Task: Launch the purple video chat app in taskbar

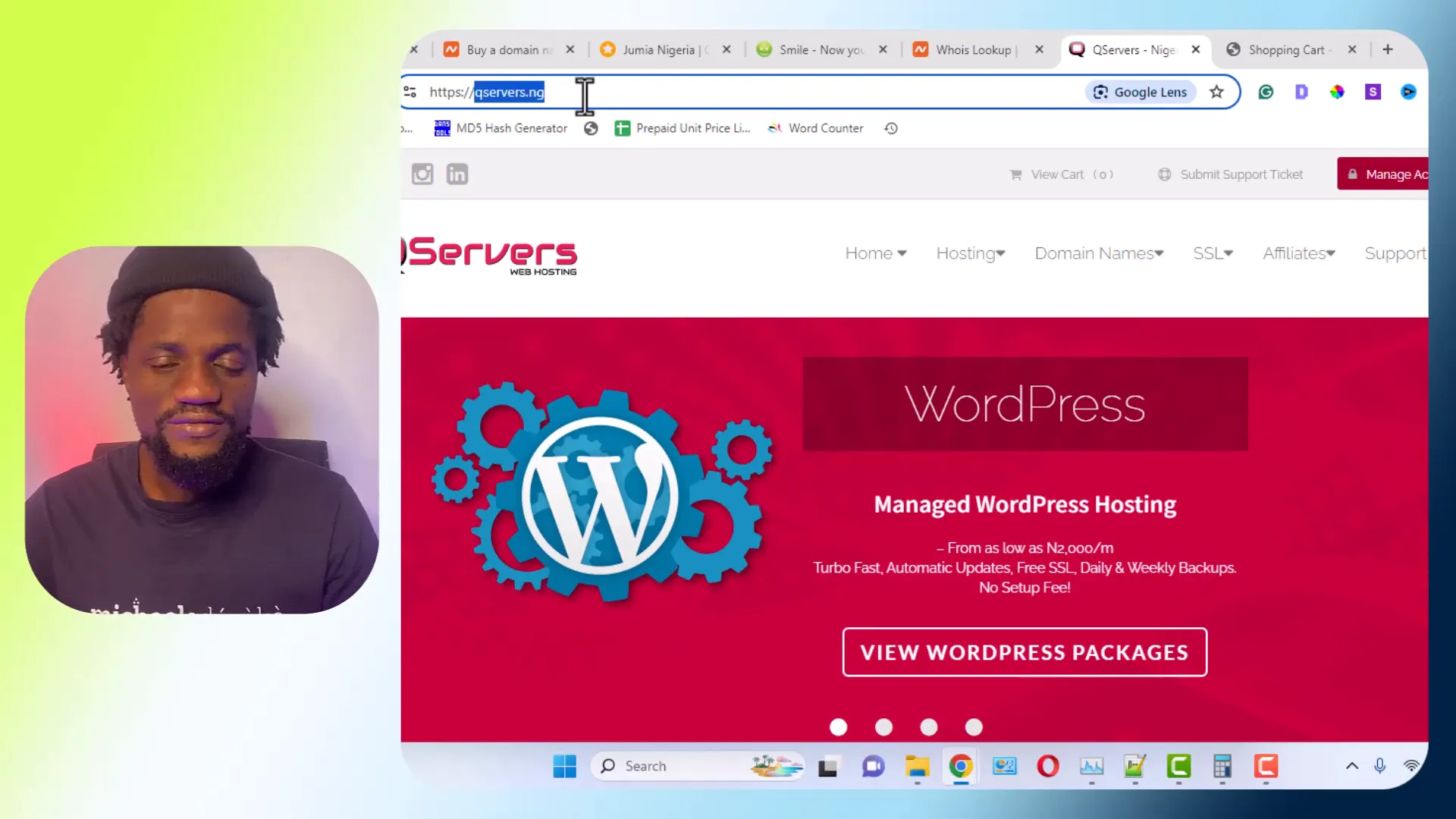Action: (x=874, y=767)
